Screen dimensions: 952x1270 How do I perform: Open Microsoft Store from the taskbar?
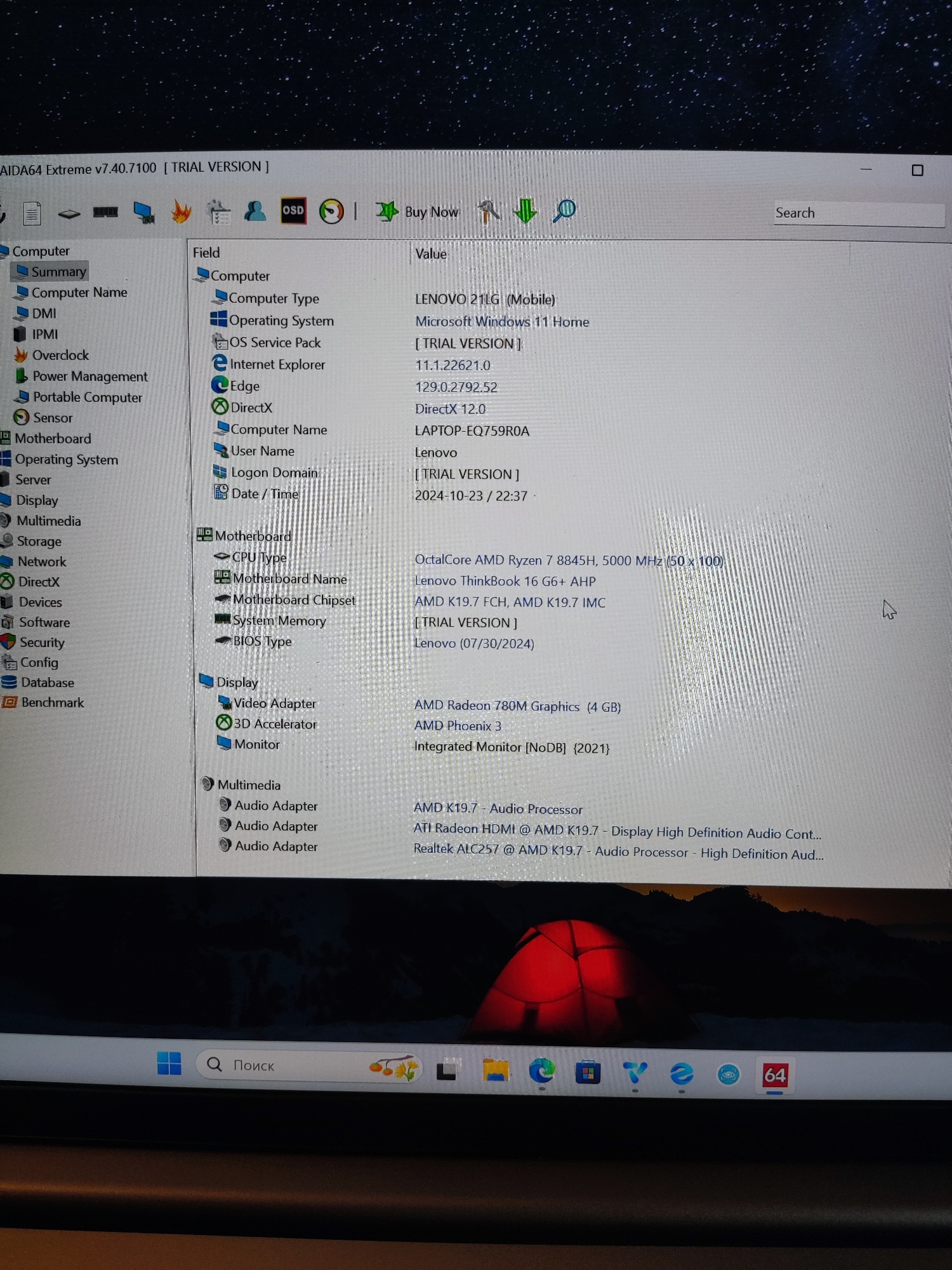pyautogui.click(x=588, y=1073)
